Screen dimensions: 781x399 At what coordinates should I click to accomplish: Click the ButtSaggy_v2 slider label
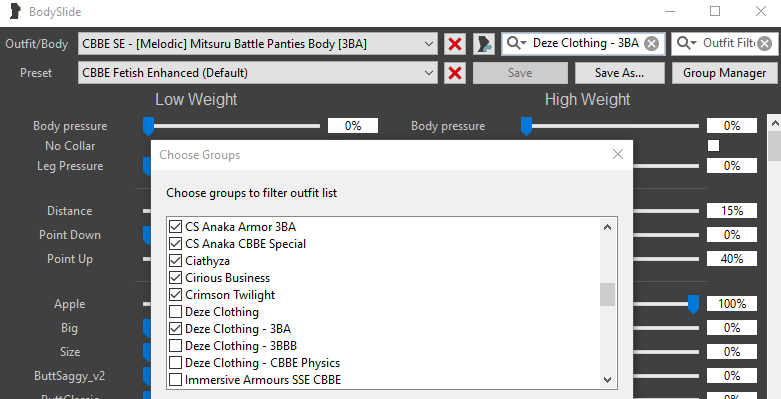tap(70, 376)
